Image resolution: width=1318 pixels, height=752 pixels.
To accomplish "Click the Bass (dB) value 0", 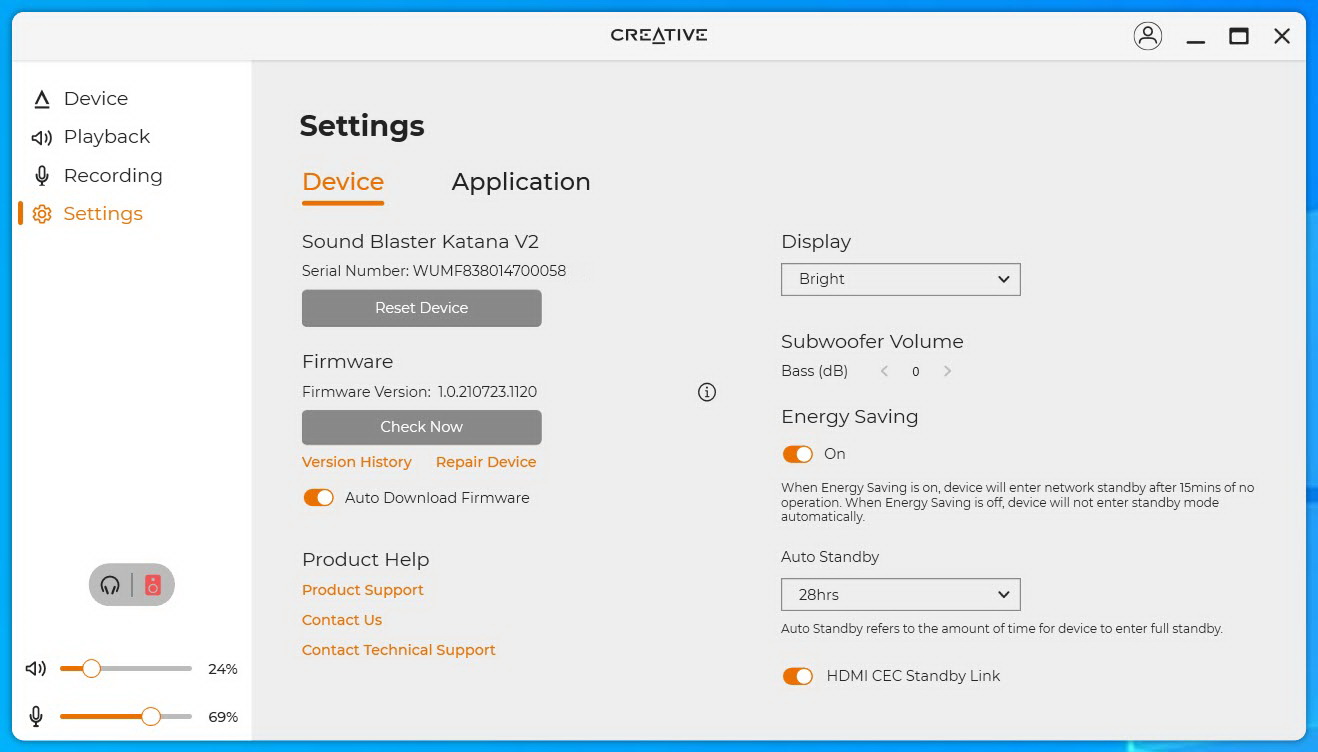I will [x=916, y=372].
